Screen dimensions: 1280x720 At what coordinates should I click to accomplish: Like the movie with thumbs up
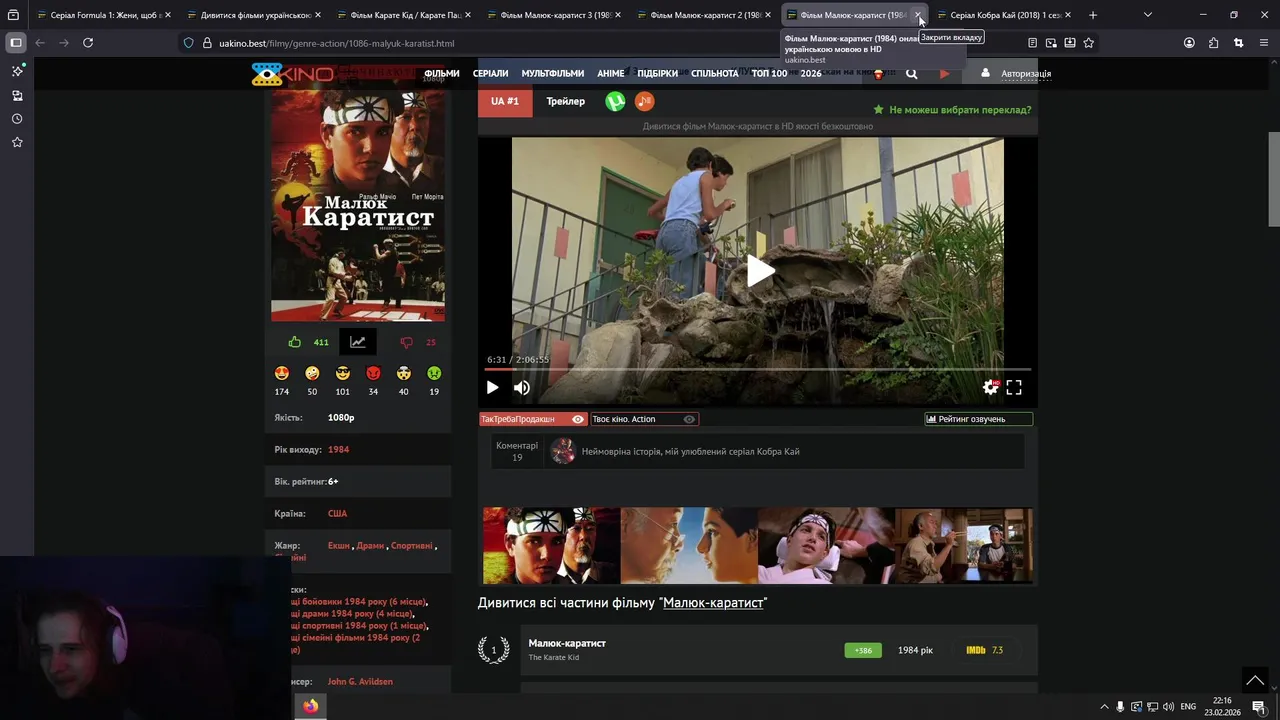294,342
